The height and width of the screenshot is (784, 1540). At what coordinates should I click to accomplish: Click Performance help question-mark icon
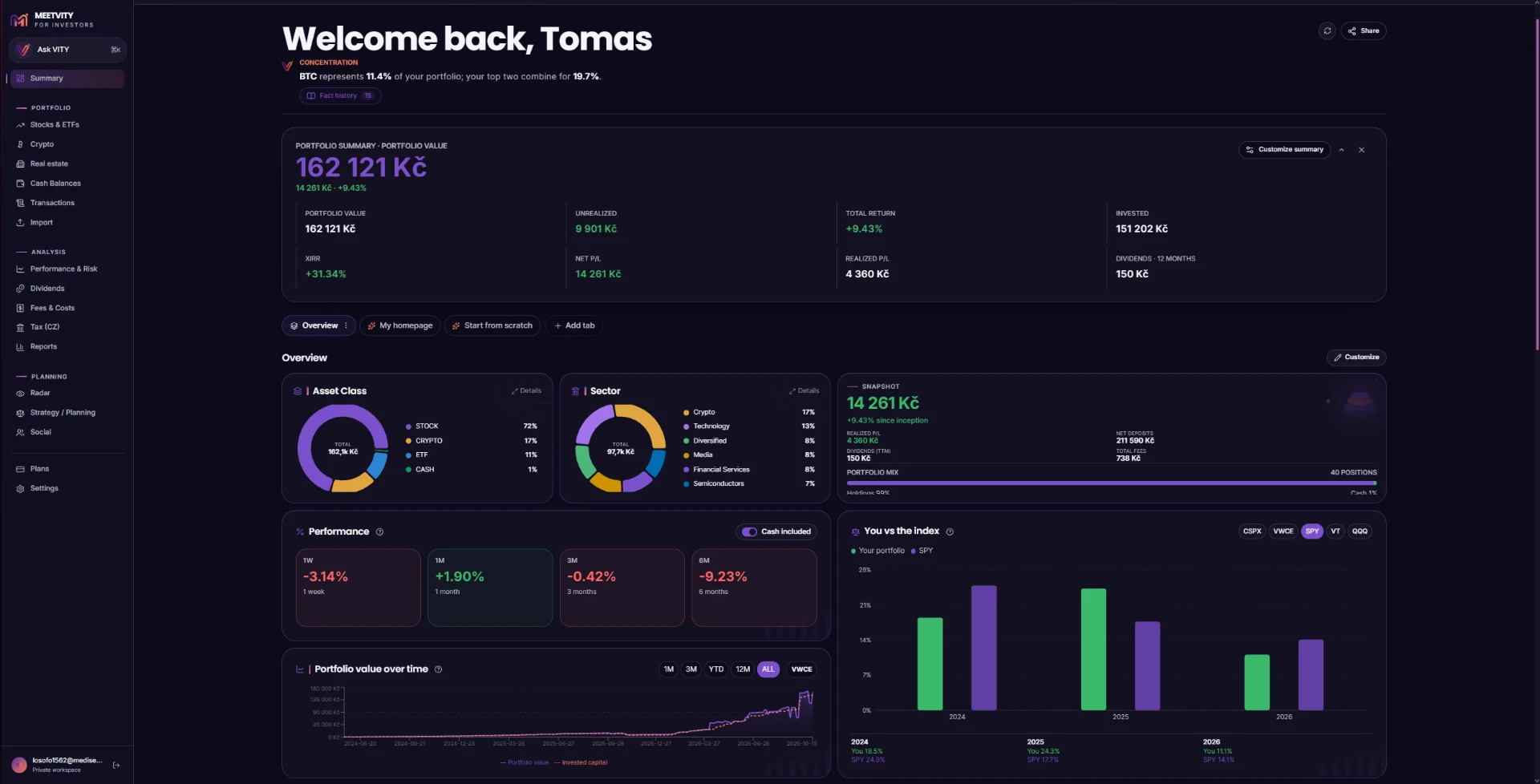click(x=379, y=532)
